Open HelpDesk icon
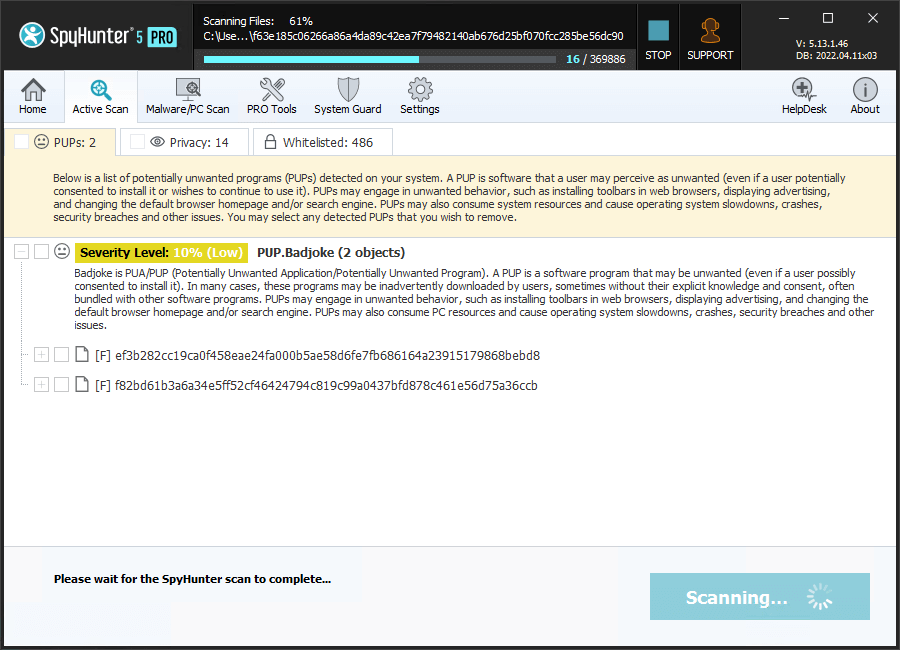Screen dimensions: 900x650 804,96
